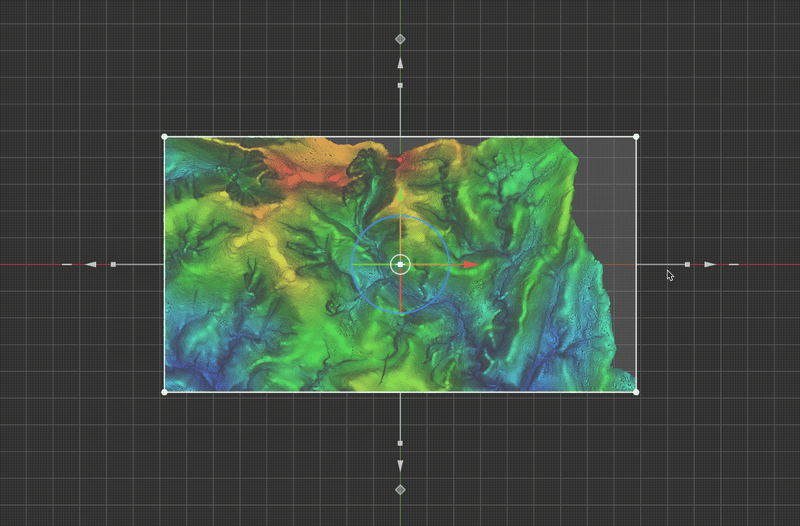800x526 pixels.
Task: Click the right-pointing arrow handle outside terrain
Action: 710,264
